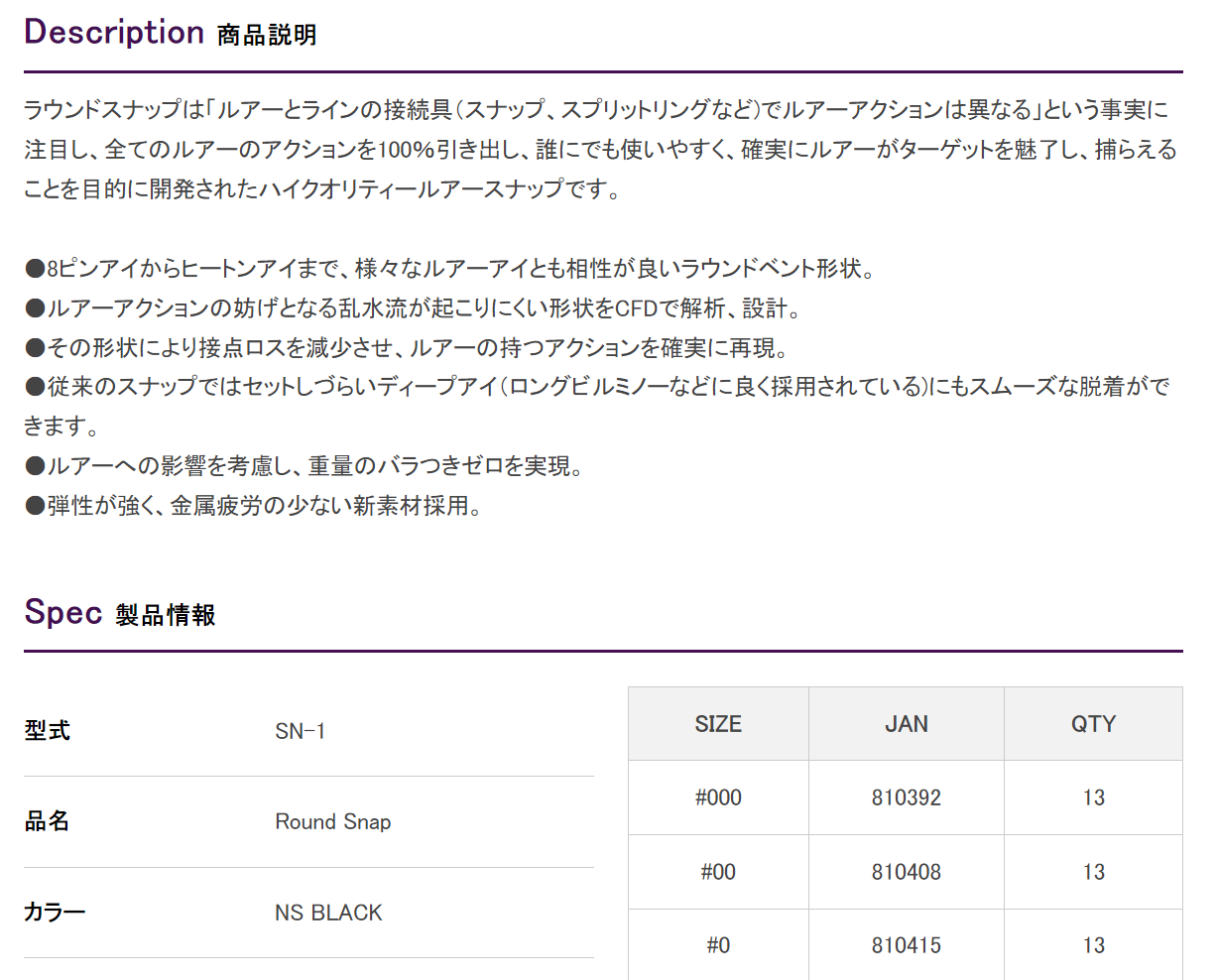
Task: Click the 型式 label
Action: click(47, 731)
